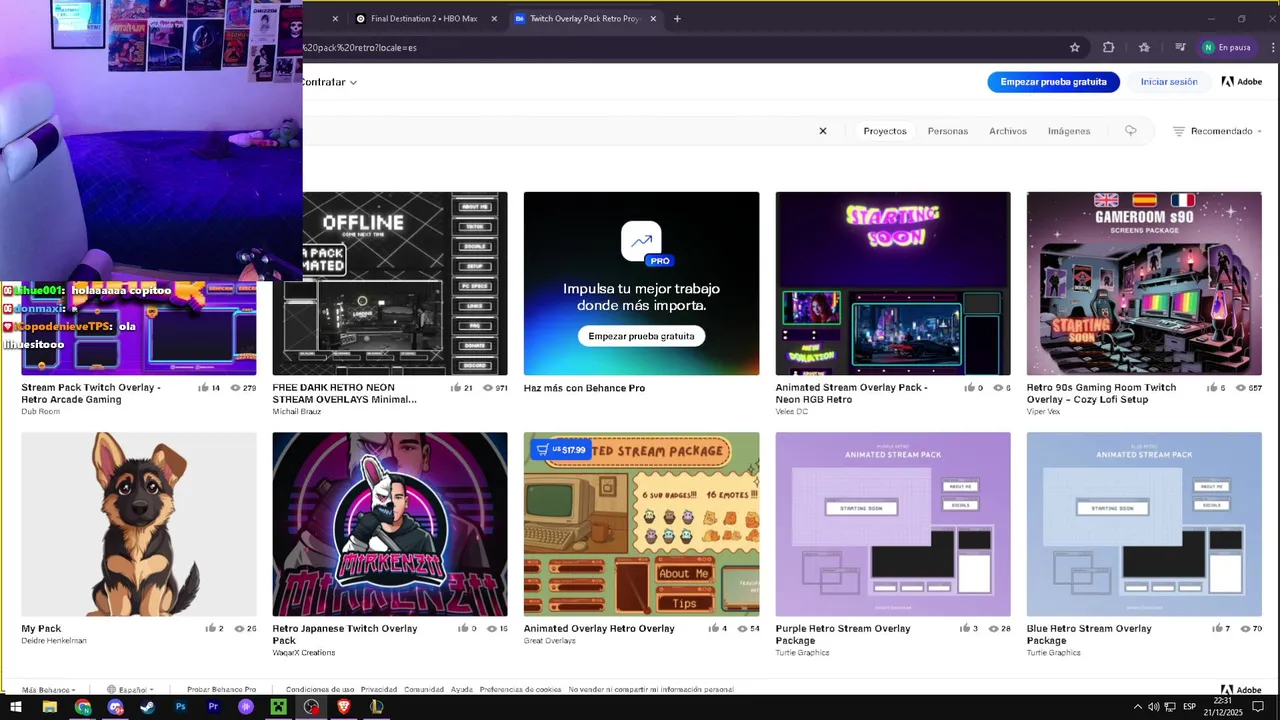Open the Minecraft icon in taskbar
This screenshot has width=1280, height=720.
point(278,707)
